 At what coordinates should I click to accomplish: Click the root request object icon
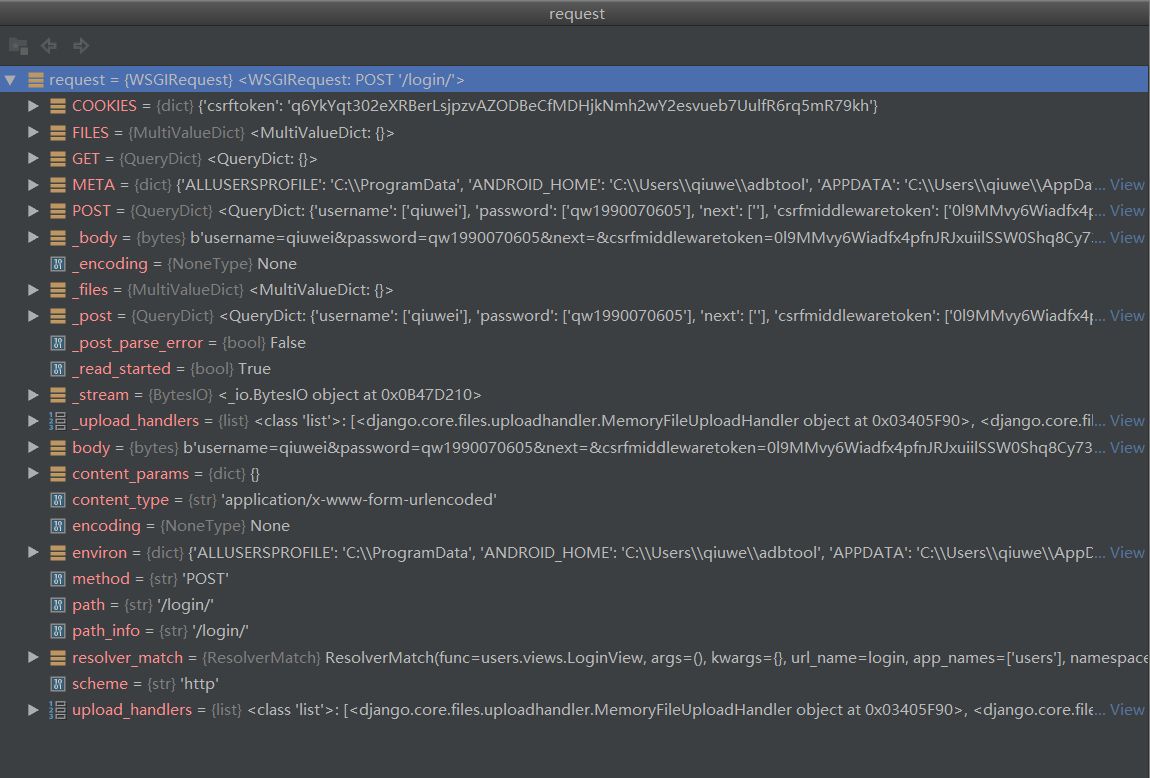[x=35, y=80]
